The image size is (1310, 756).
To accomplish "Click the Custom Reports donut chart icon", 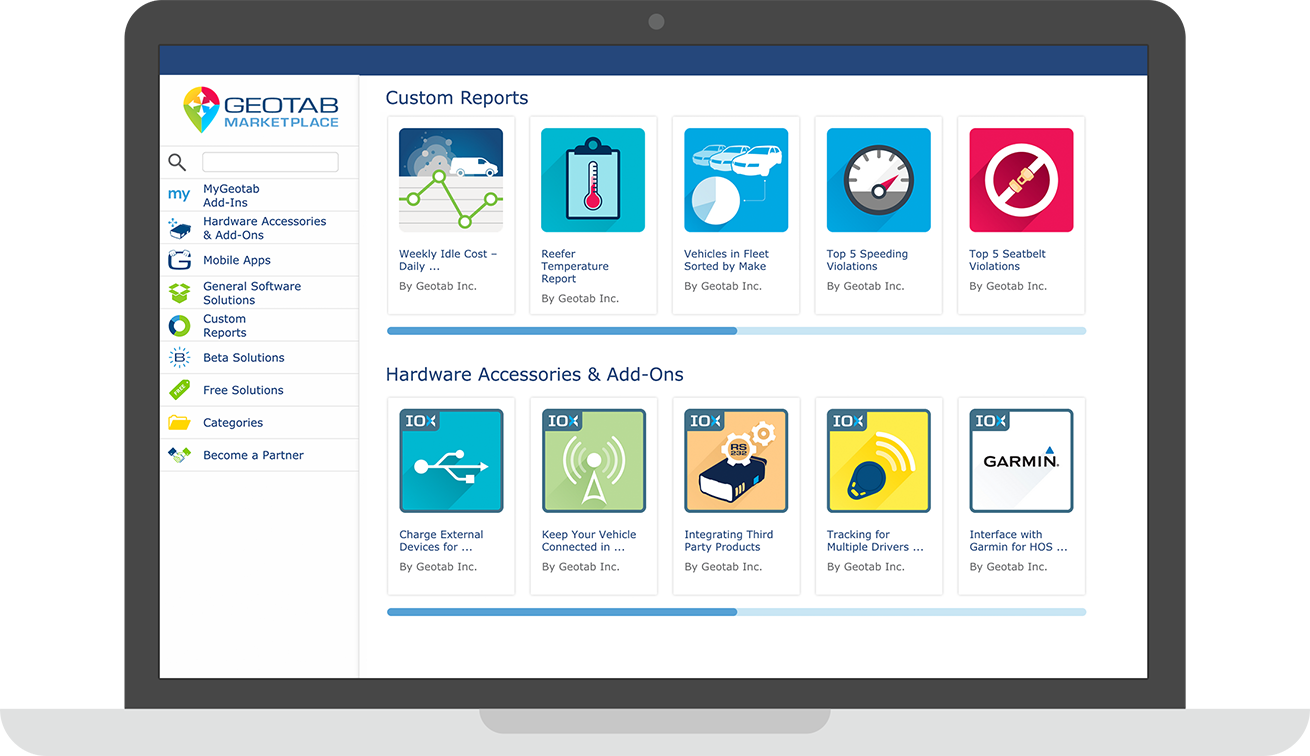I will pyautogui.click(x=179, y=325).
